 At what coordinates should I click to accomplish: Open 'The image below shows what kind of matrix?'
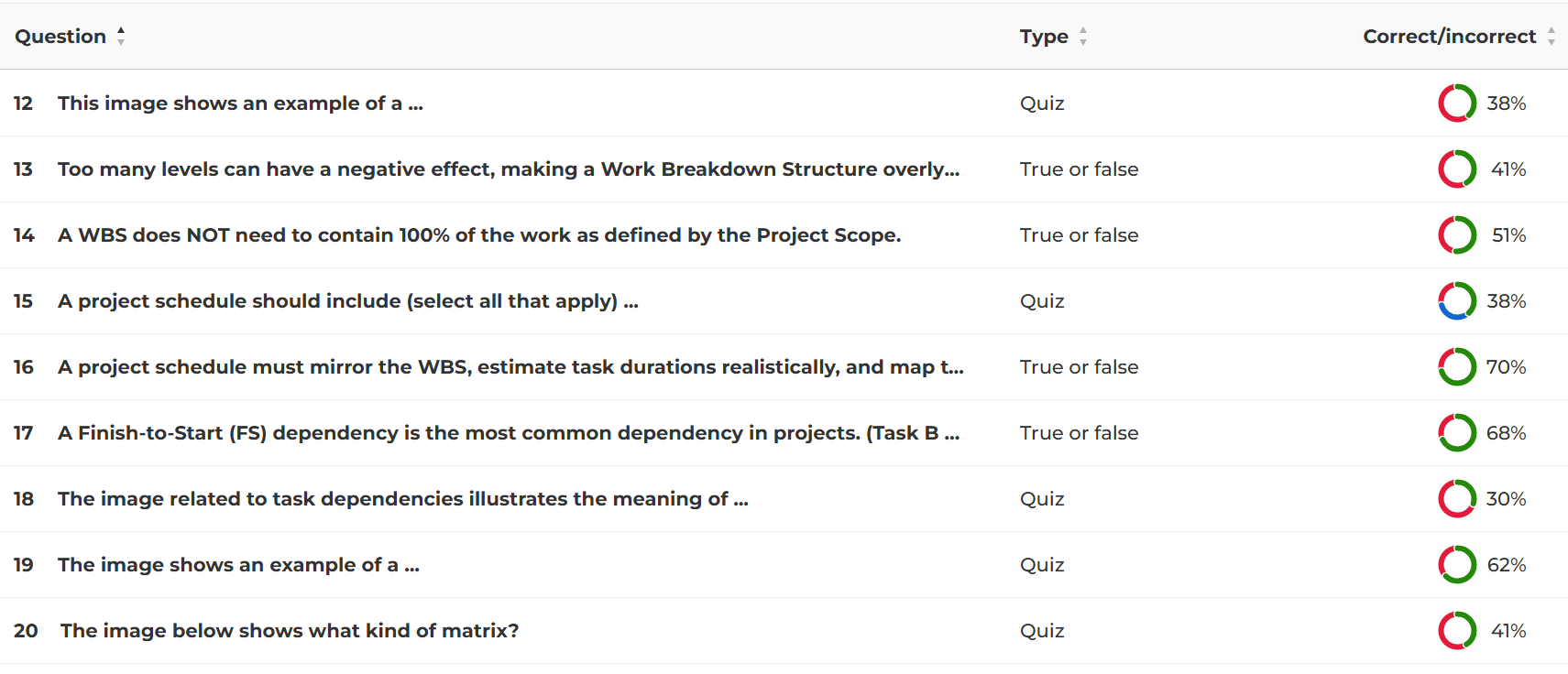pyautogui.click(x=290, y=631)
